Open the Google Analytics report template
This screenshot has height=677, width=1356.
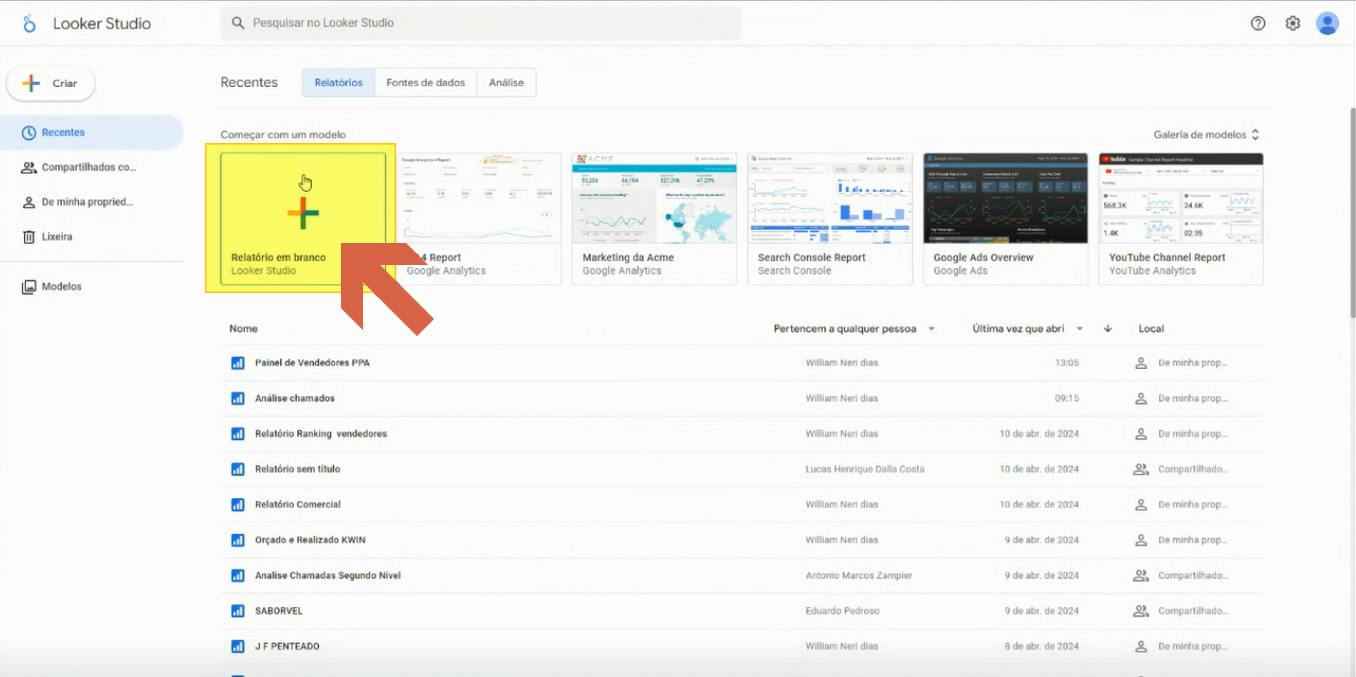coord(479,219)
